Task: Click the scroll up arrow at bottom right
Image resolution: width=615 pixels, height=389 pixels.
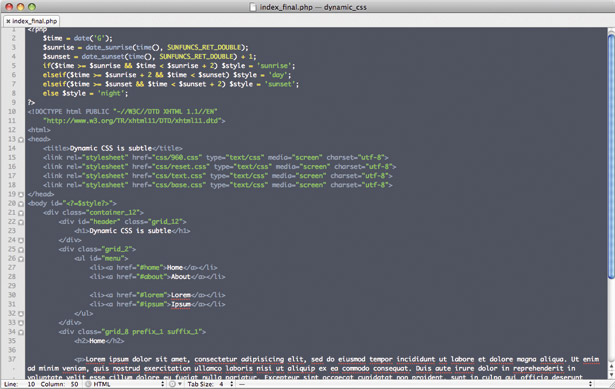Action: 611,365
